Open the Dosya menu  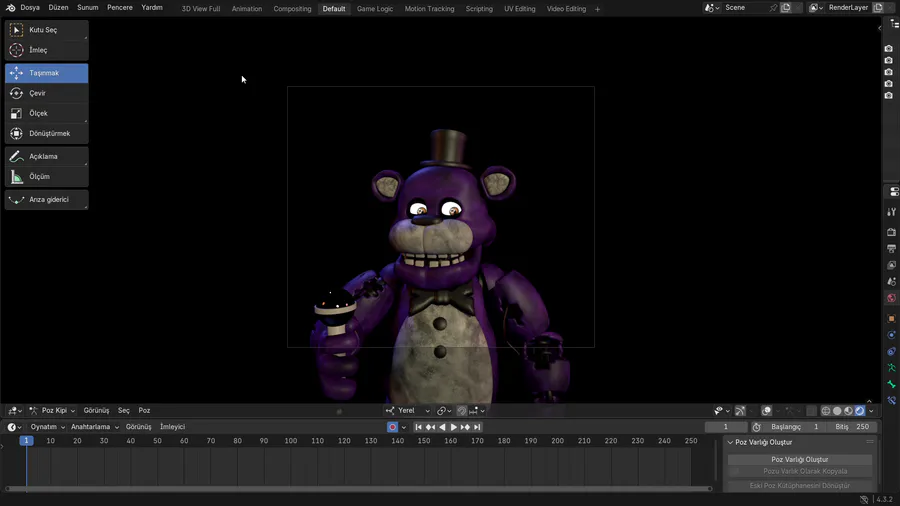click(30, 7)
